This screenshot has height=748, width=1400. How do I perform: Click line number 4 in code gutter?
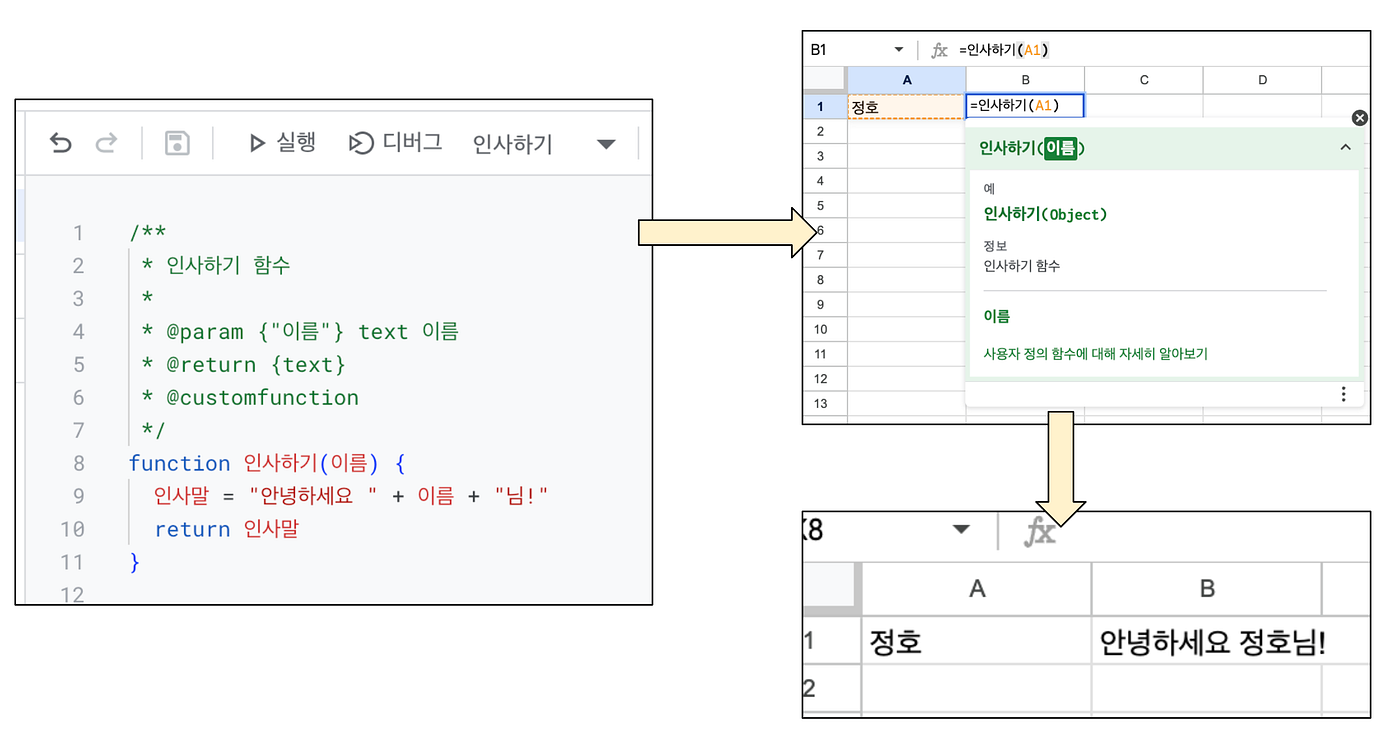coord(78,331)
